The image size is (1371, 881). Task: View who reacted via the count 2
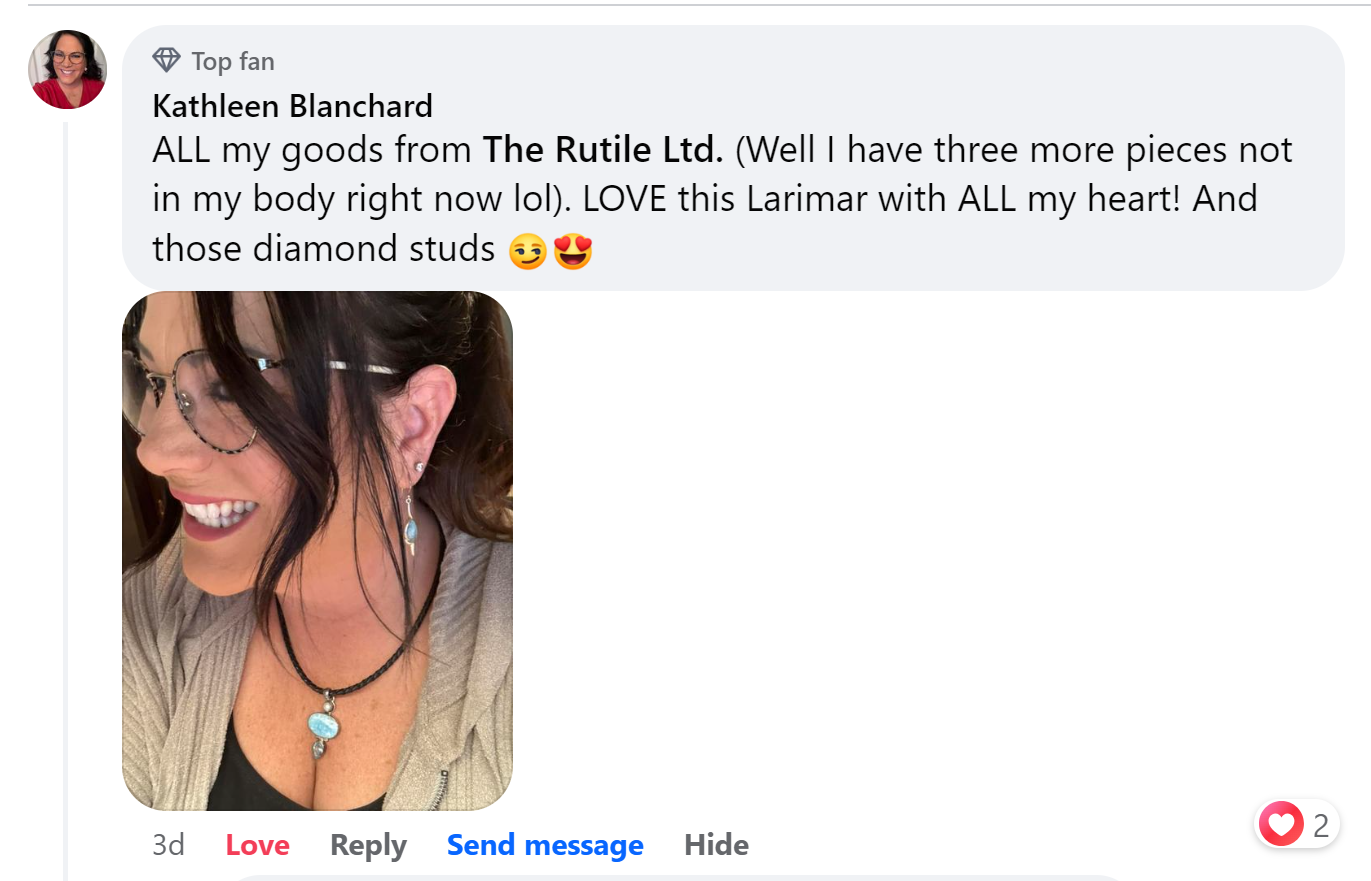coord(1321,826)
